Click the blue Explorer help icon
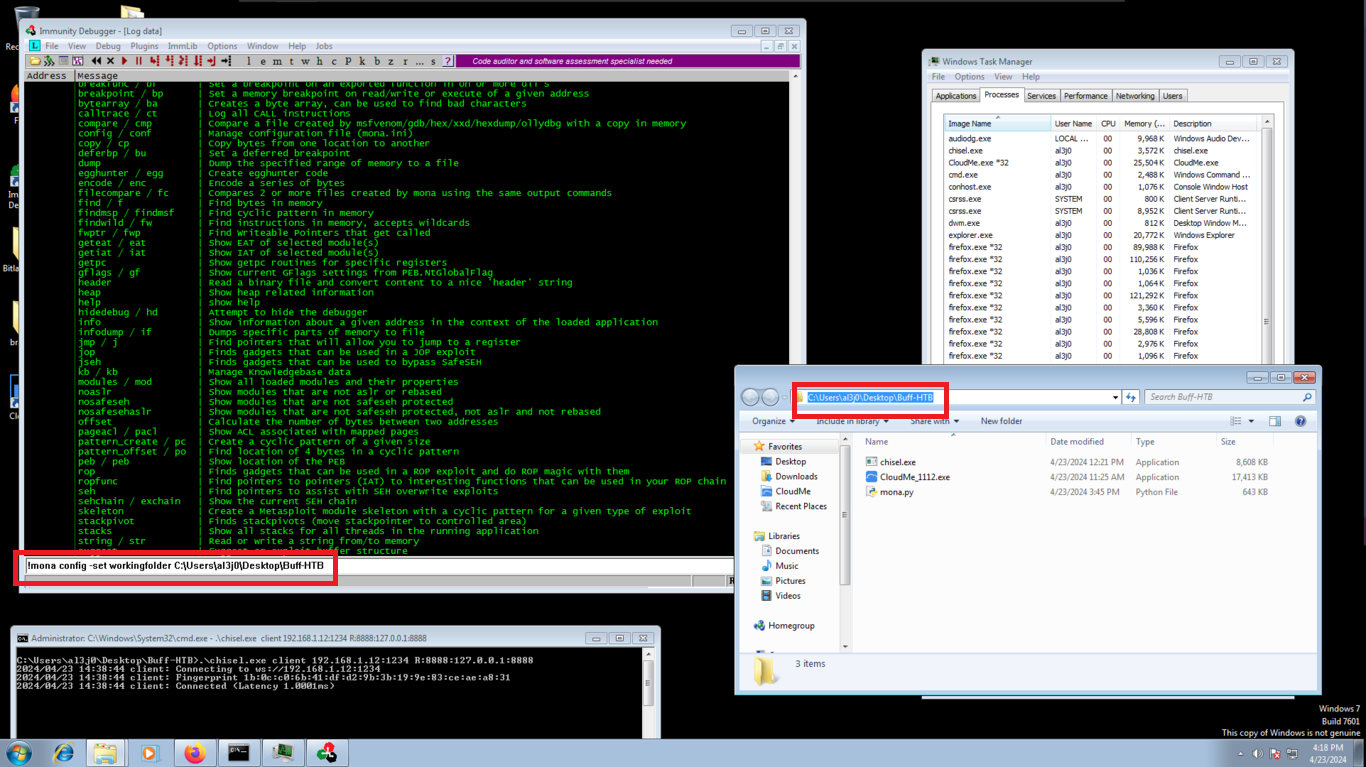 coord(1300,421)
